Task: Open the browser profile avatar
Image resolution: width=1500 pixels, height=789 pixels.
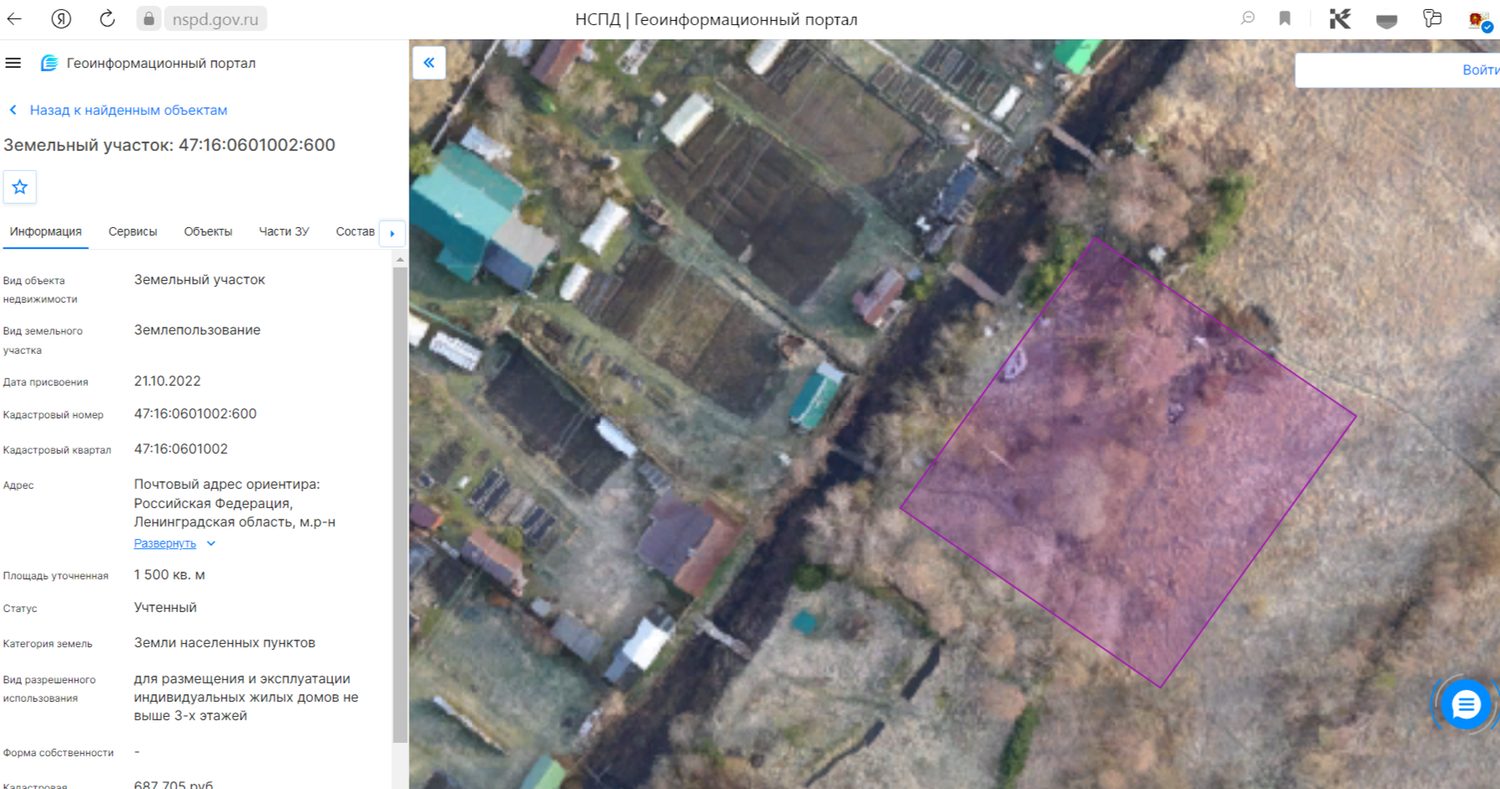Action: coord(1480,19)
